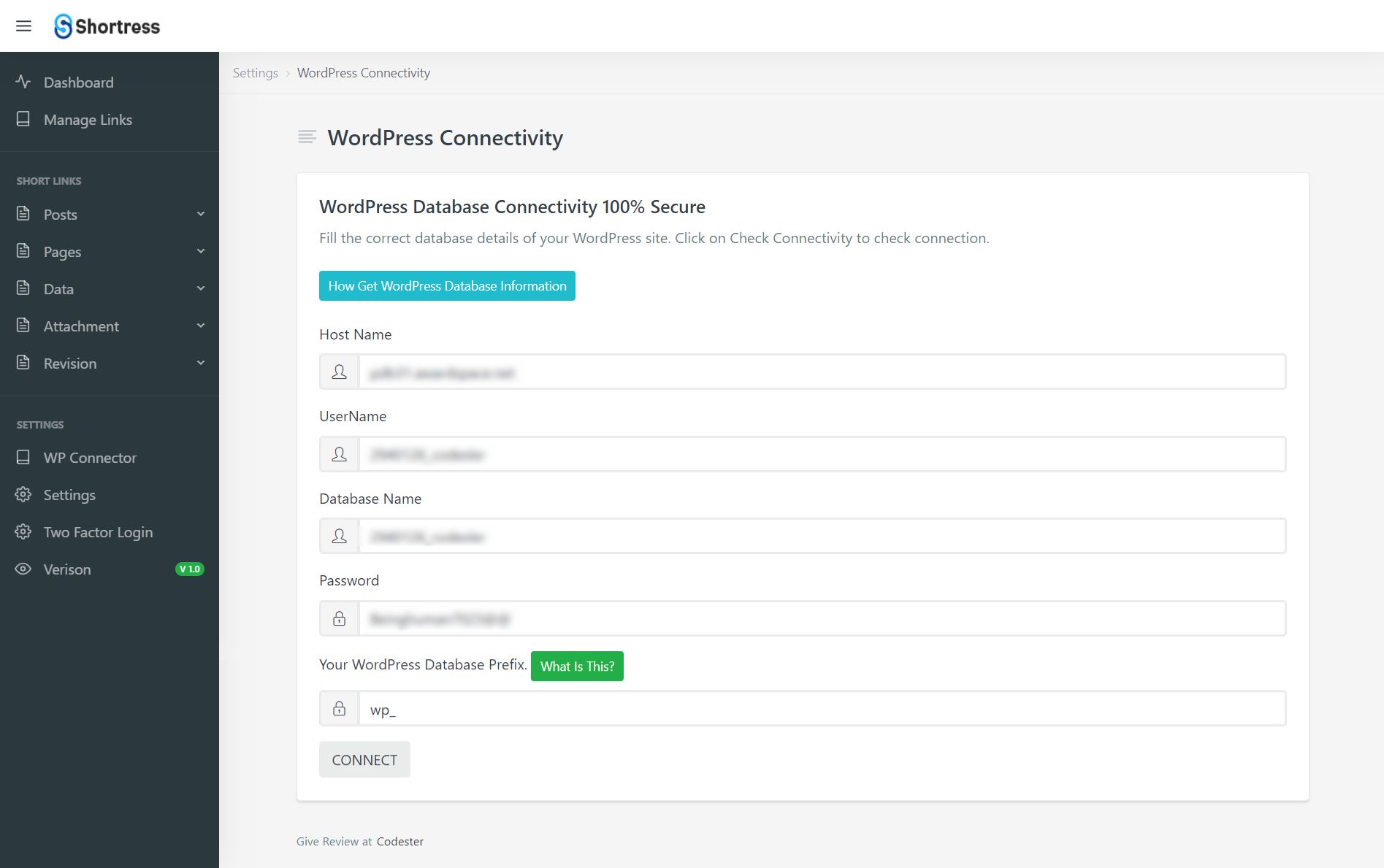Click the WP Connector sidebar icon
Screen dimensions: 1384x868
pyautogui.click(x=23, y=458)
